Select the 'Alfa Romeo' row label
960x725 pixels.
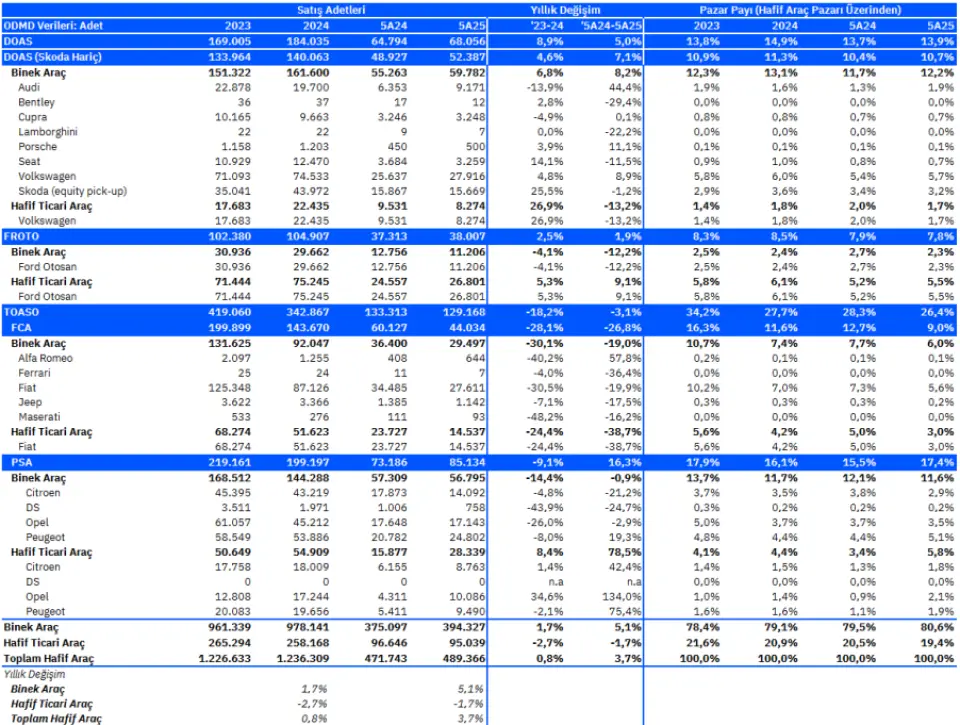tap(45, 358)
